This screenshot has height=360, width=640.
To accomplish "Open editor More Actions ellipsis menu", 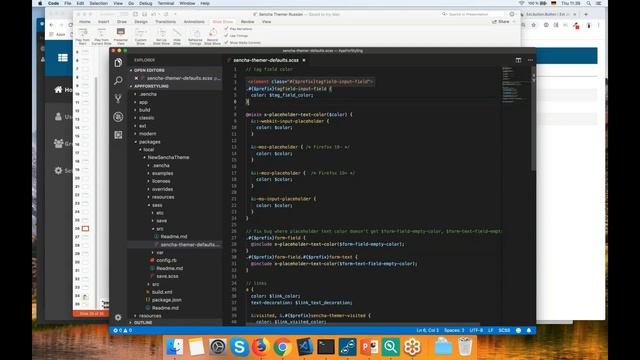I will click(530, 60).
